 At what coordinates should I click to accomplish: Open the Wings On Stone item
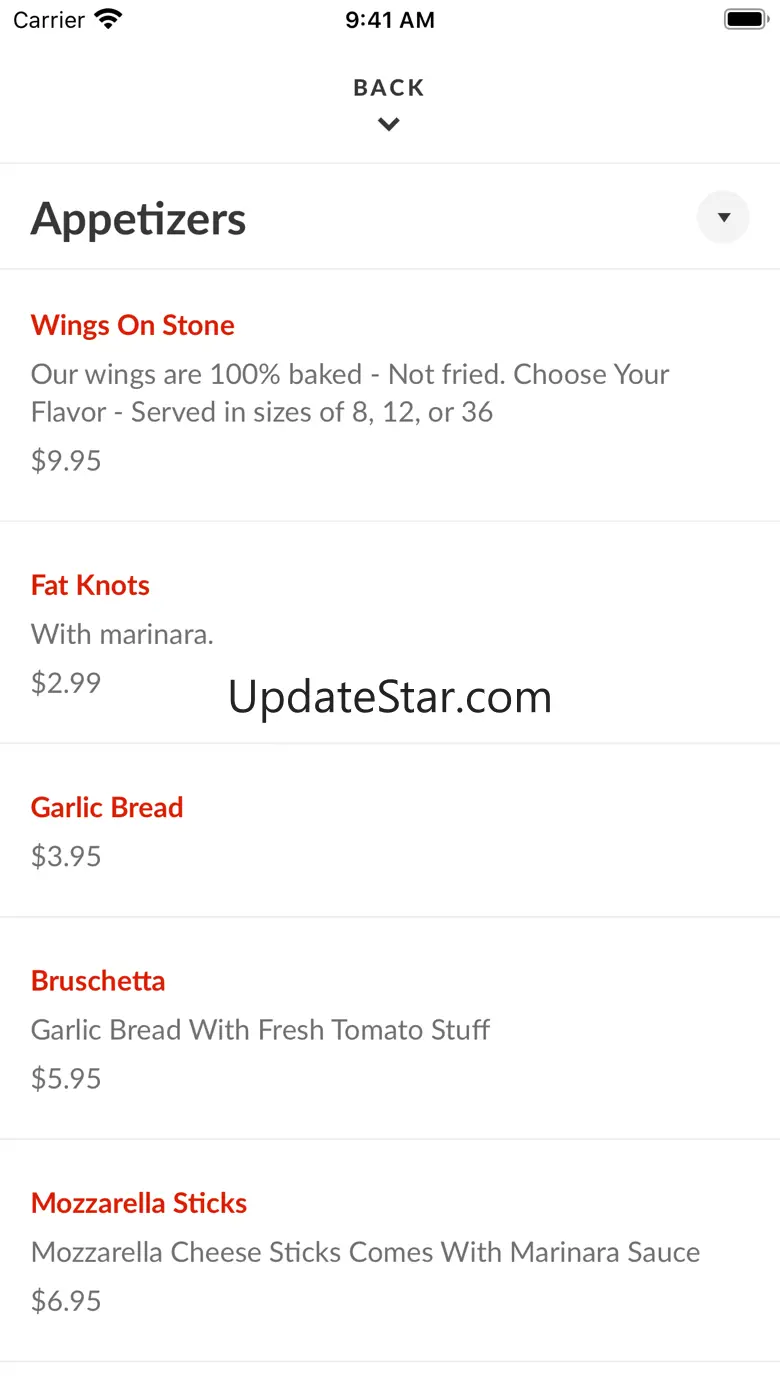pyautogui.click(x=133, y=325)
